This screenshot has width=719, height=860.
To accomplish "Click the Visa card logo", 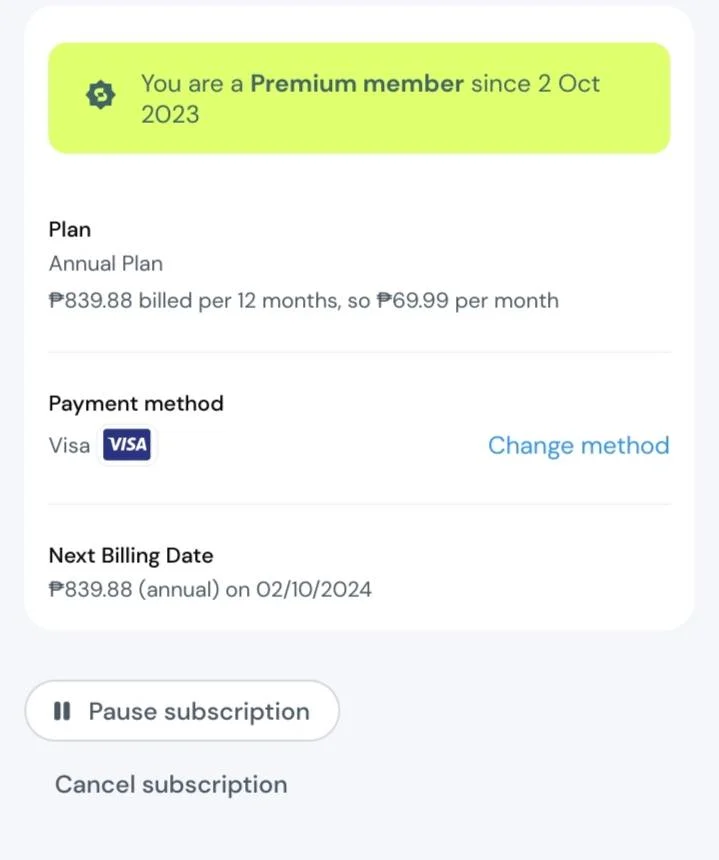I will coord(127,444).
